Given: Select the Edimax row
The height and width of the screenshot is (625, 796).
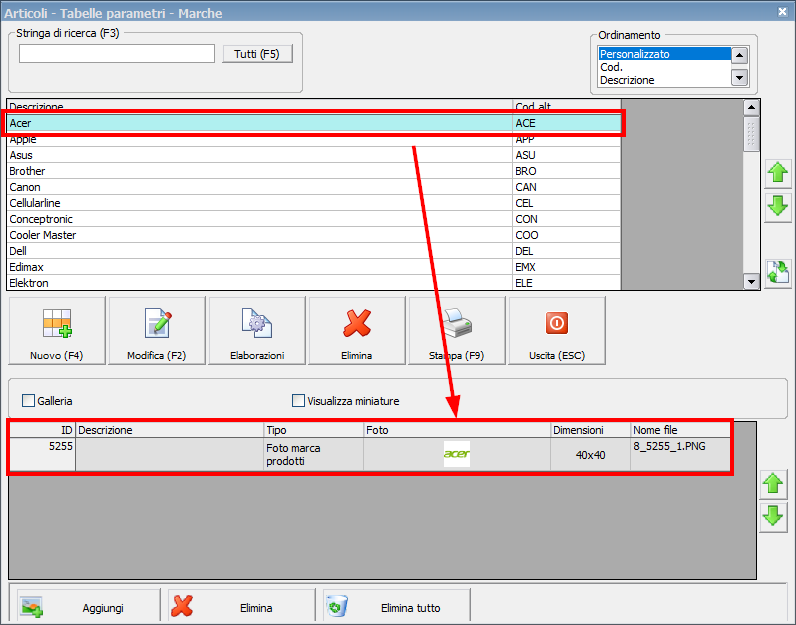Looking at the screenshot, I should 314,267.
